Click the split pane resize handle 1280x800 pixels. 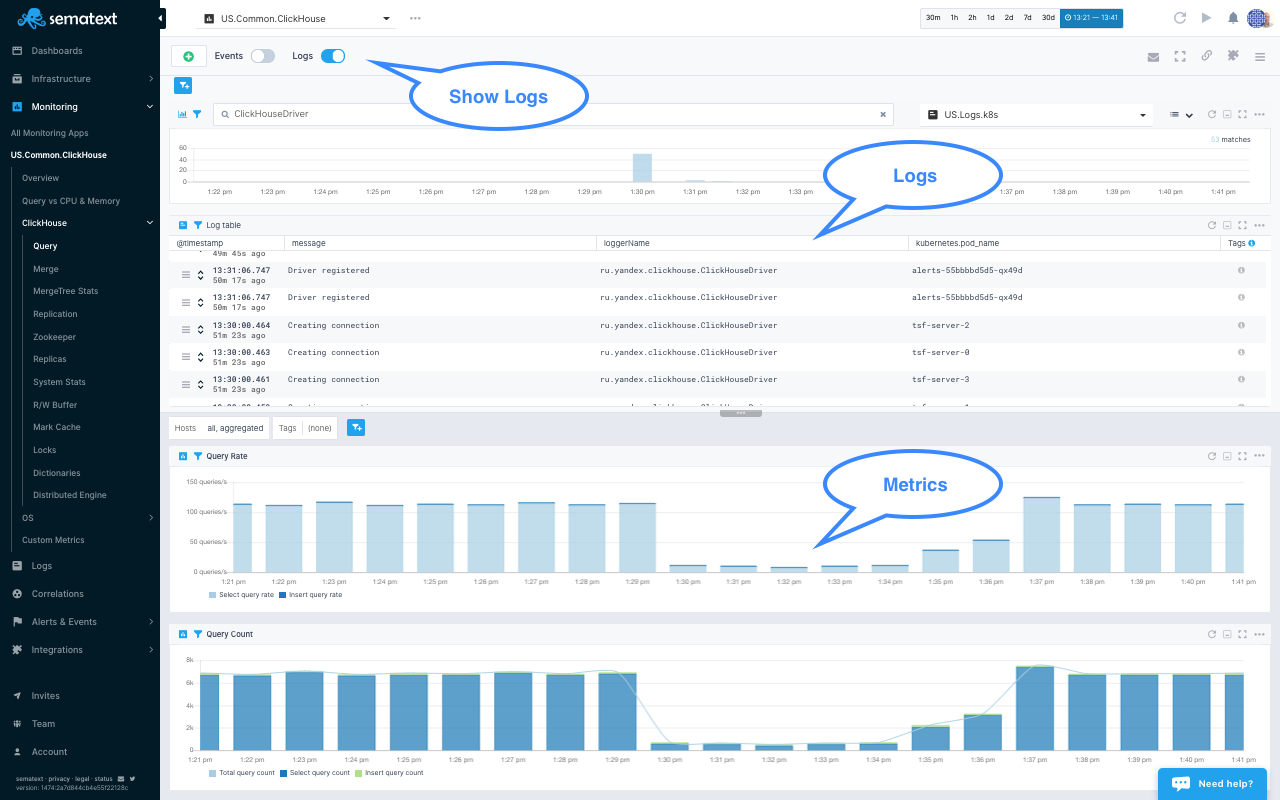740,412
